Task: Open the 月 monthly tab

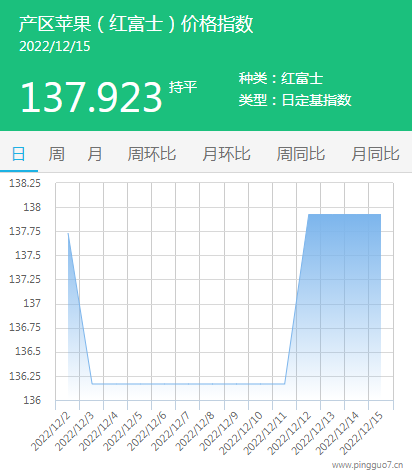Action: click(x=95, y=154)
